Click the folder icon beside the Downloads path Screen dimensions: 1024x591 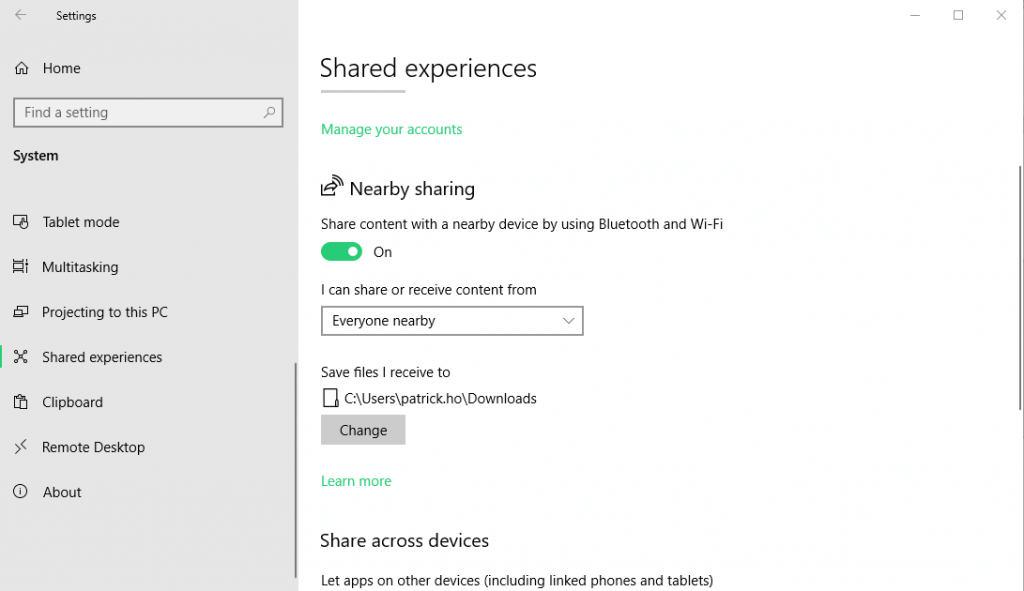point(329,398)
